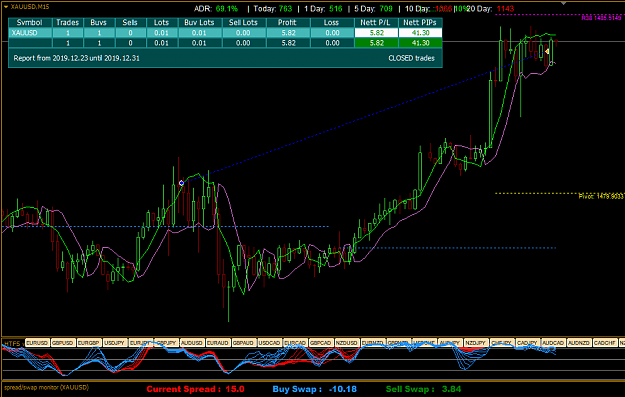Choose the GBPCAD symbol button

321,343
